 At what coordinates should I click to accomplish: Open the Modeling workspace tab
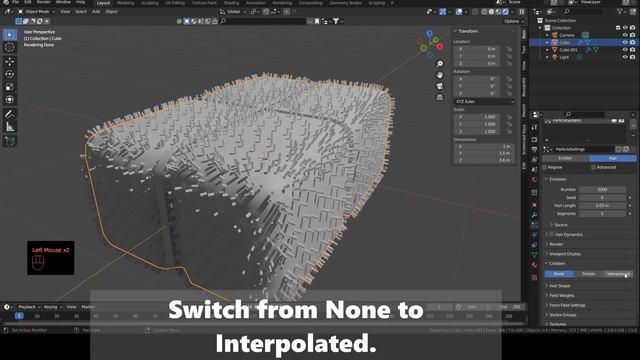tap(125, 3)
